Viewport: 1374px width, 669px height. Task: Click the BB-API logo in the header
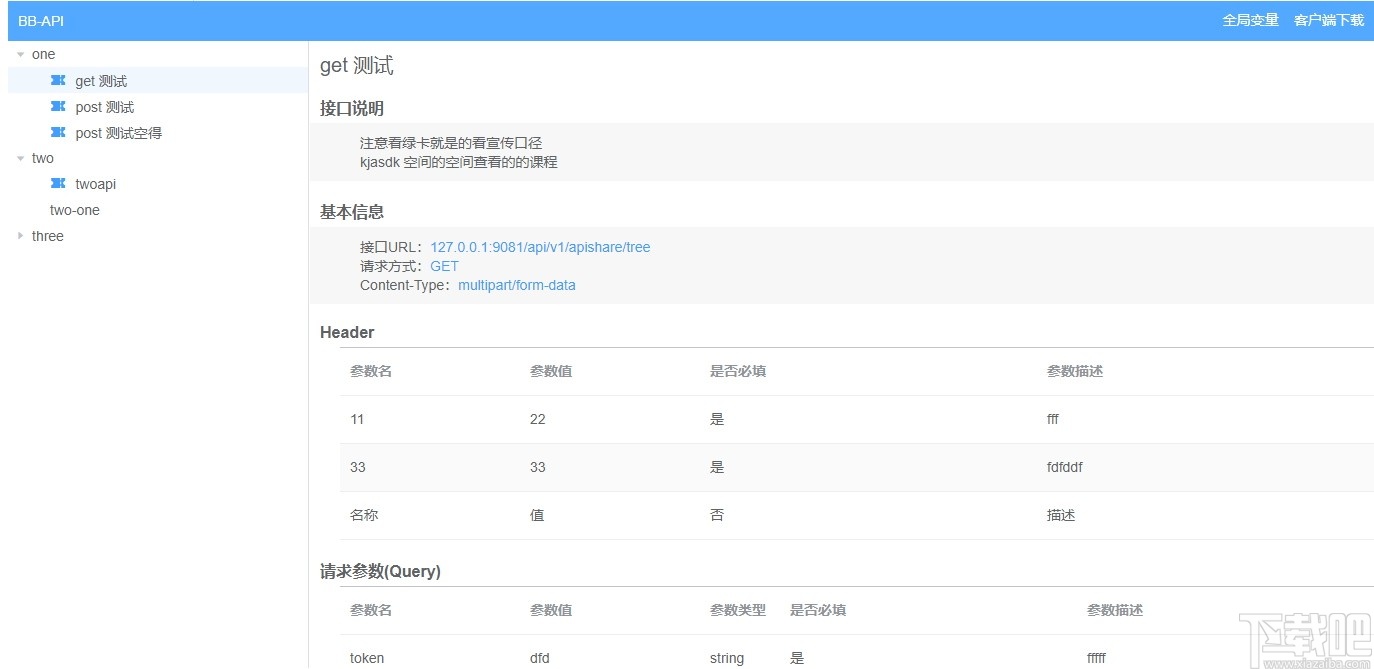(x=40, y=19)
